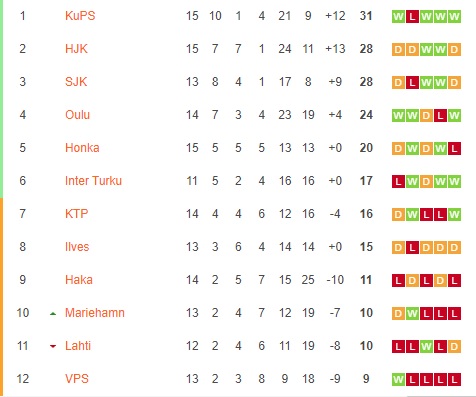
Task: Click Ilves's red L form badge
Action: pyautogui.click(x=412, y=247)
